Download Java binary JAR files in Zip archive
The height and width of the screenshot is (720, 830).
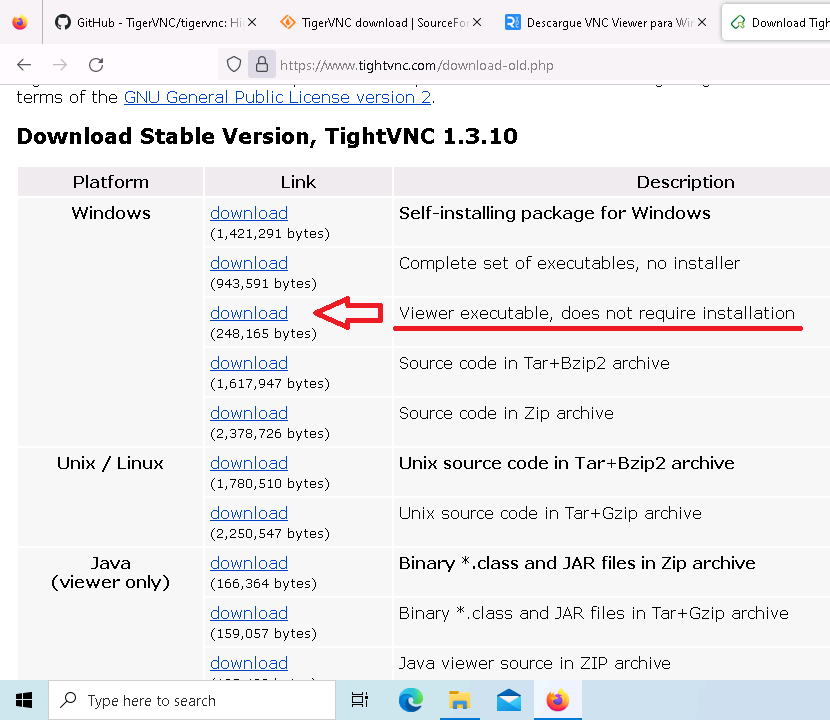pos(249,563)
